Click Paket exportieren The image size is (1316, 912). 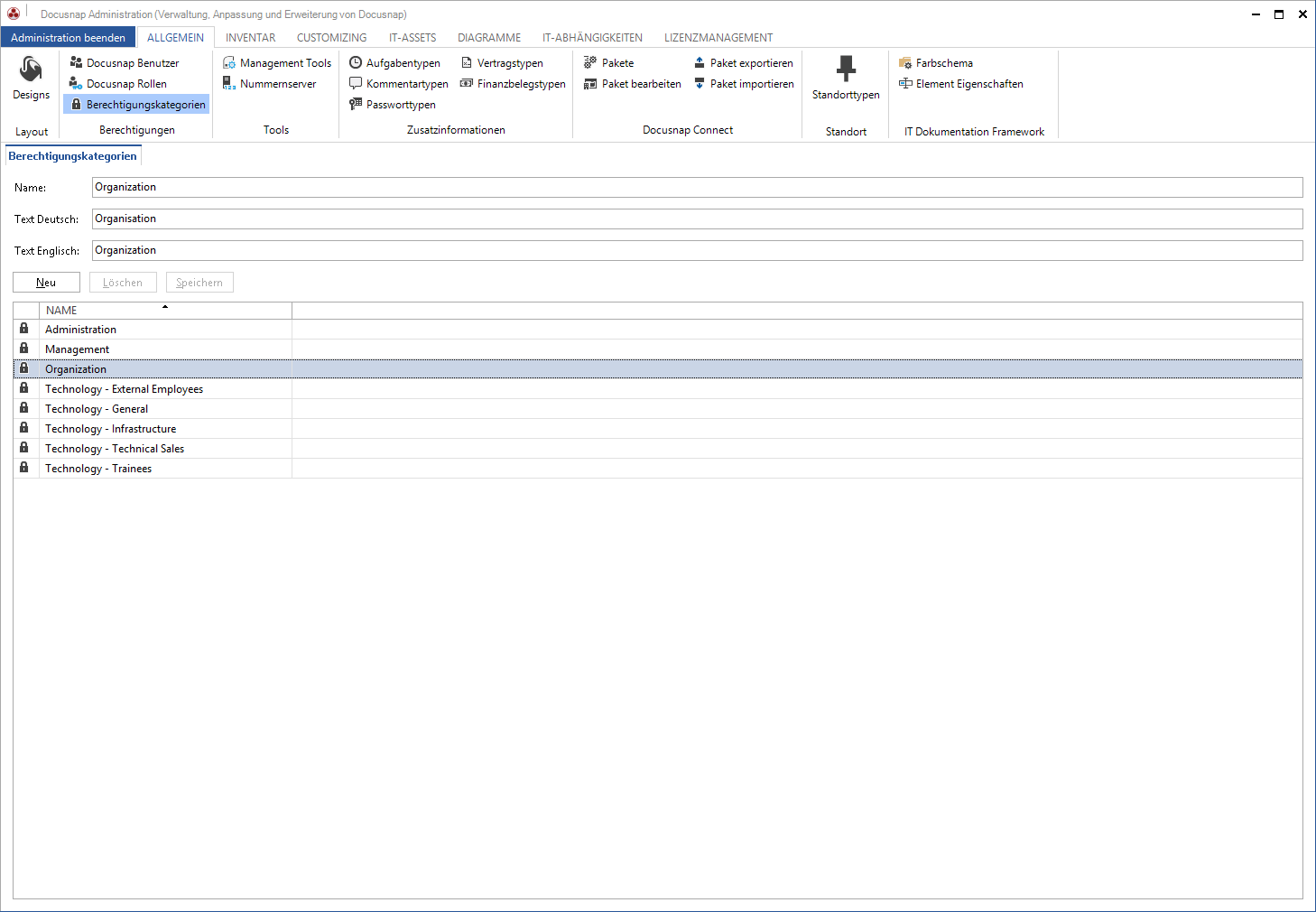[744, 63]
